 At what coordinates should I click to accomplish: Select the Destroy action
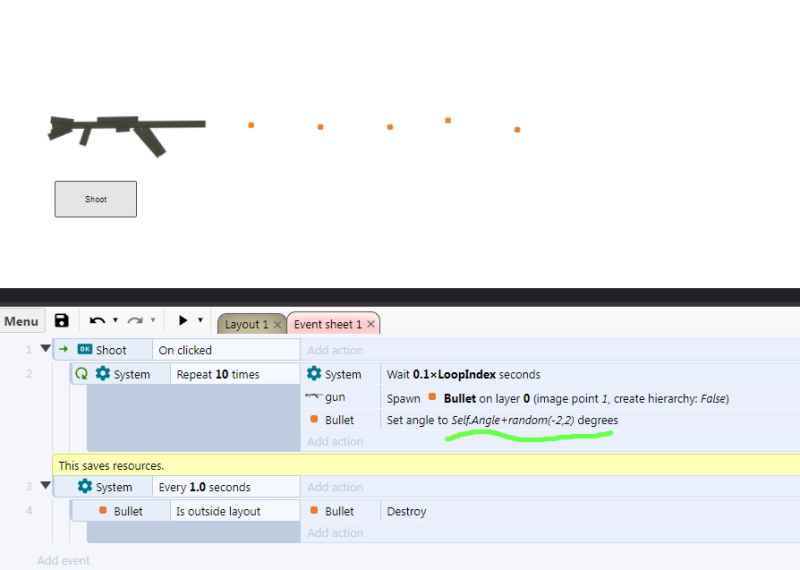click(406, 511)
